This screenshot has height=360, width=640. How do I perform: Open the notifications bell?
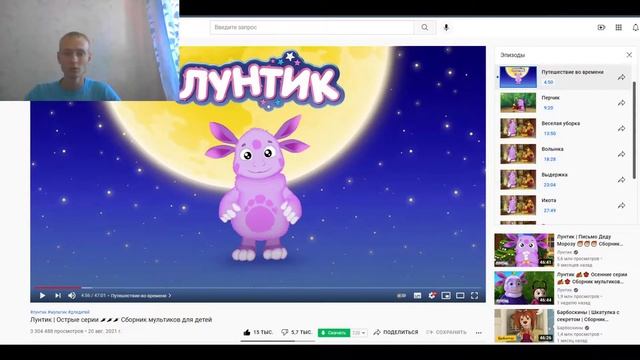pyautogui.click(x=636, y=27)
